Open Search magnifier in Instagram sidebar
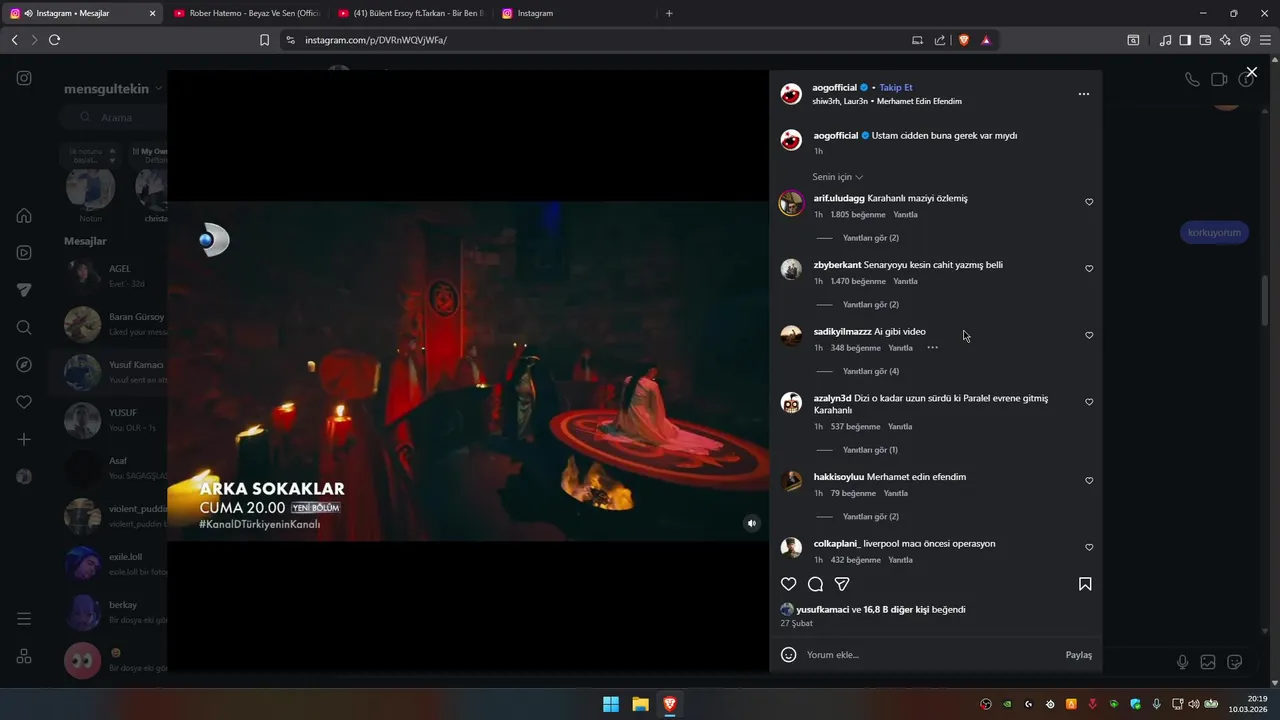 point(24,327)
